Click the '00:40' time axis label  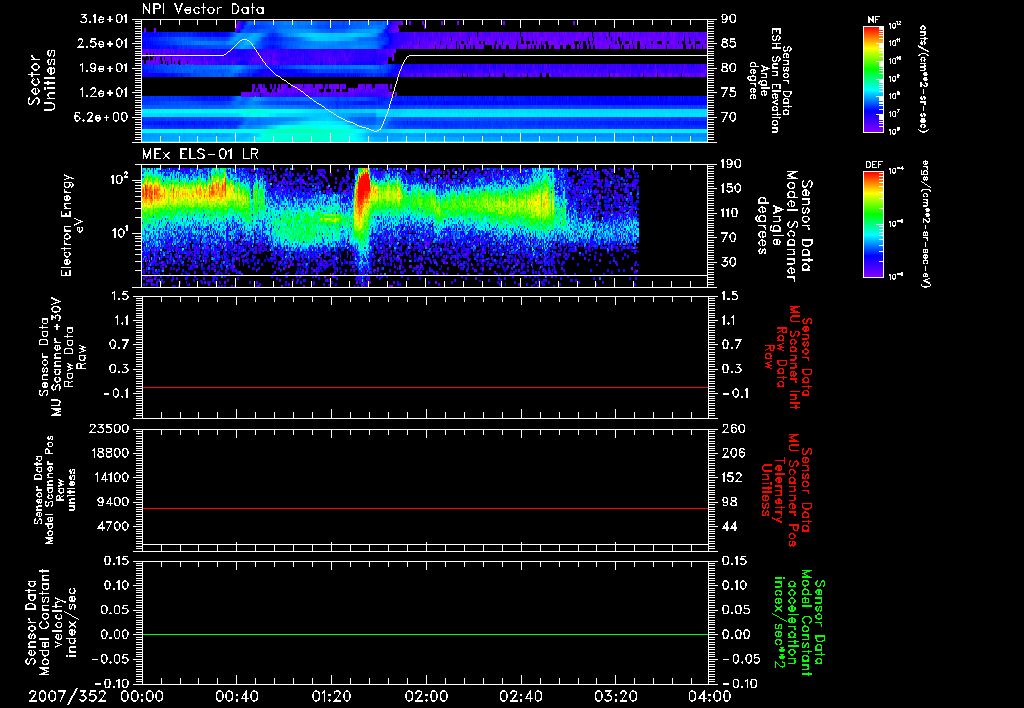tap(236, 696)
